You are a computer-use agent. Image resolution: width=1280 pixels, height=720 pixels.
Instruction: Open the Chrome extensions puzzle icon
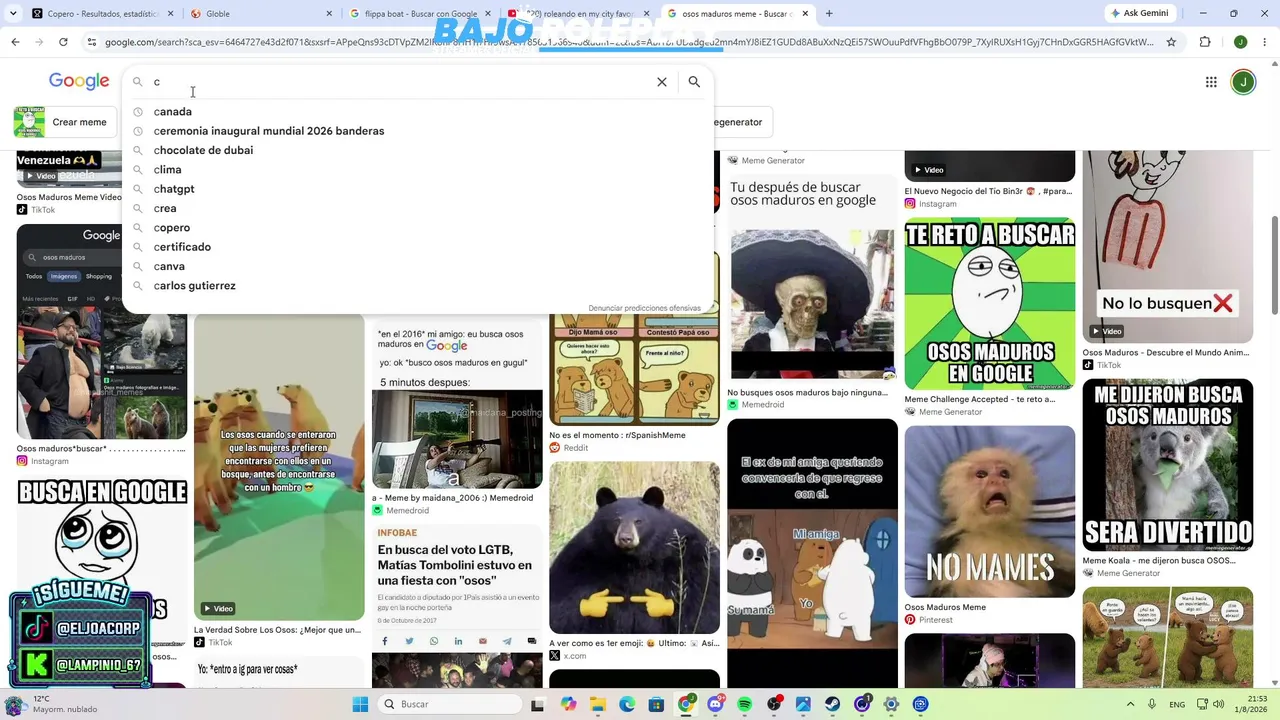[x=1205, y=42]
